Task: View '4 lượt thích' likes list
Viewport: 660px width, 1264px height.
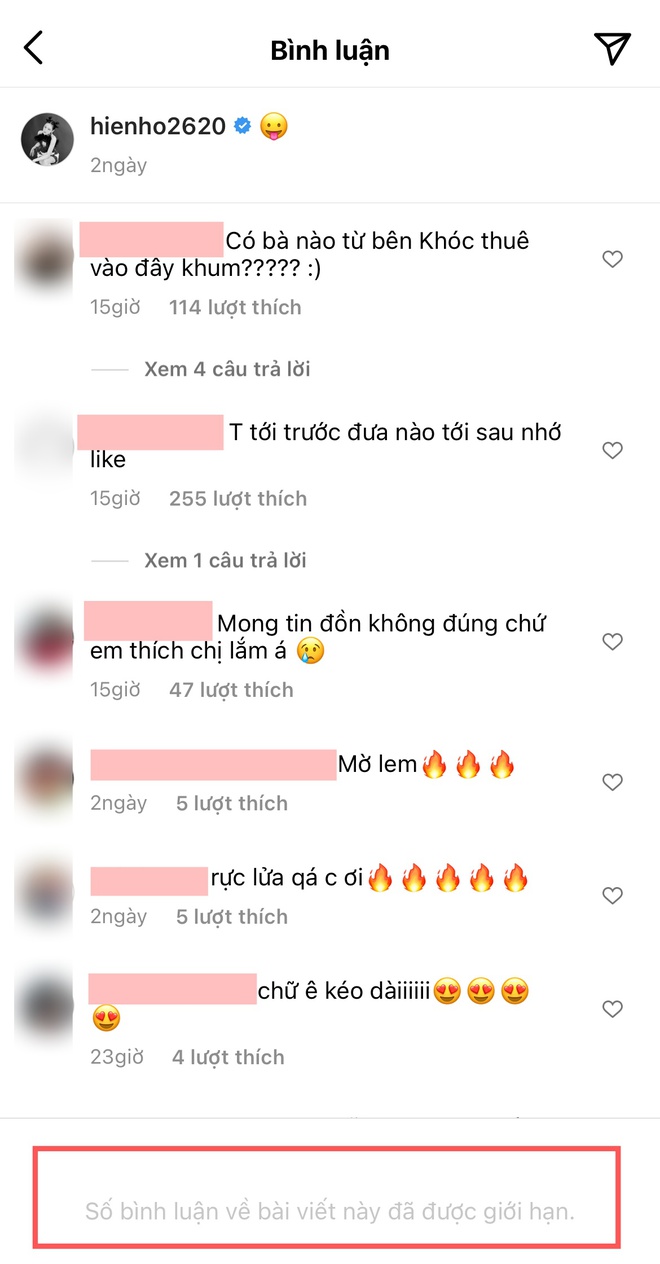Action: coord(228,1057)
